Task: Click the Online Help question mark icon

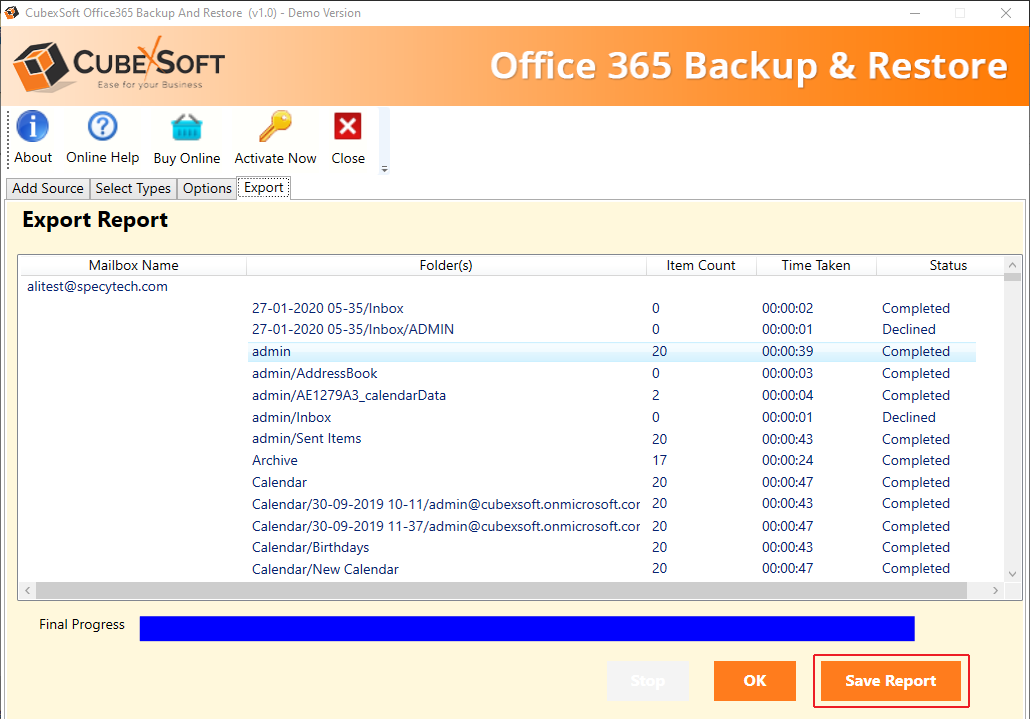Action: (x=102, y=126)
